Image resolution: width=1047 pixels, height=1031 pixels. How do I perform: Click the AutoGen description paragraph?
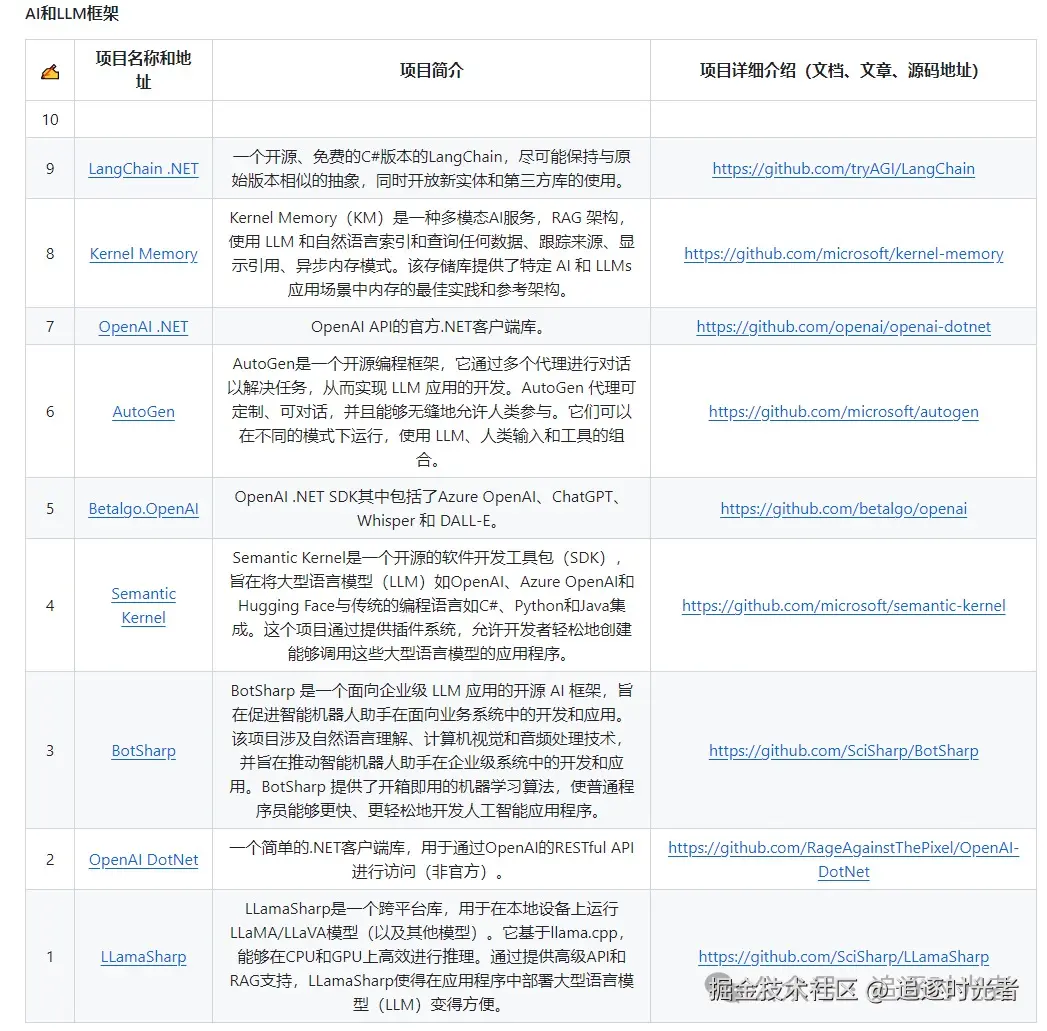pyautogui.click(x=431, y=411)
